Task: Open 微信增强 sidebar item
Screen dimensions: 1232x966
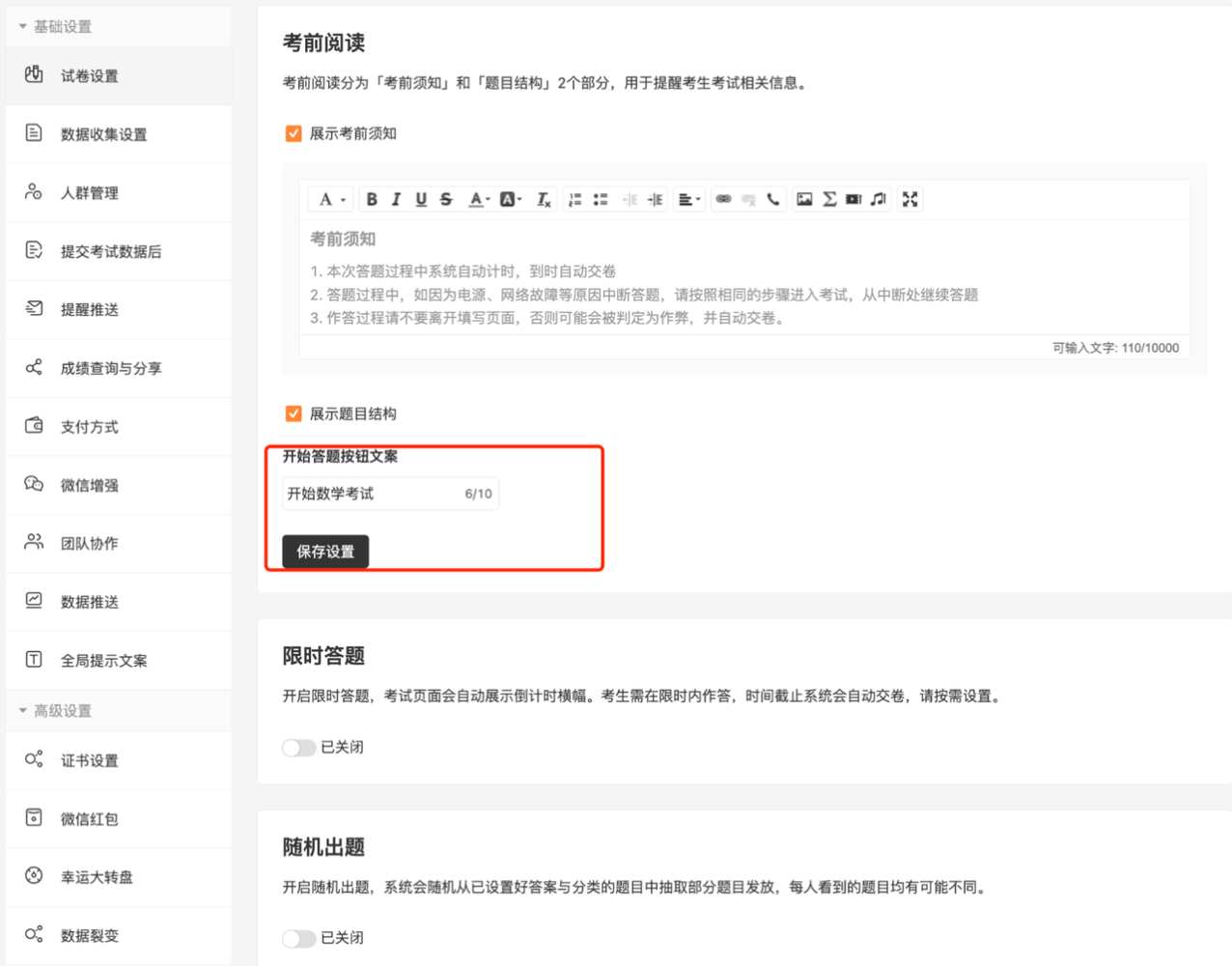Action: point(119,485)
